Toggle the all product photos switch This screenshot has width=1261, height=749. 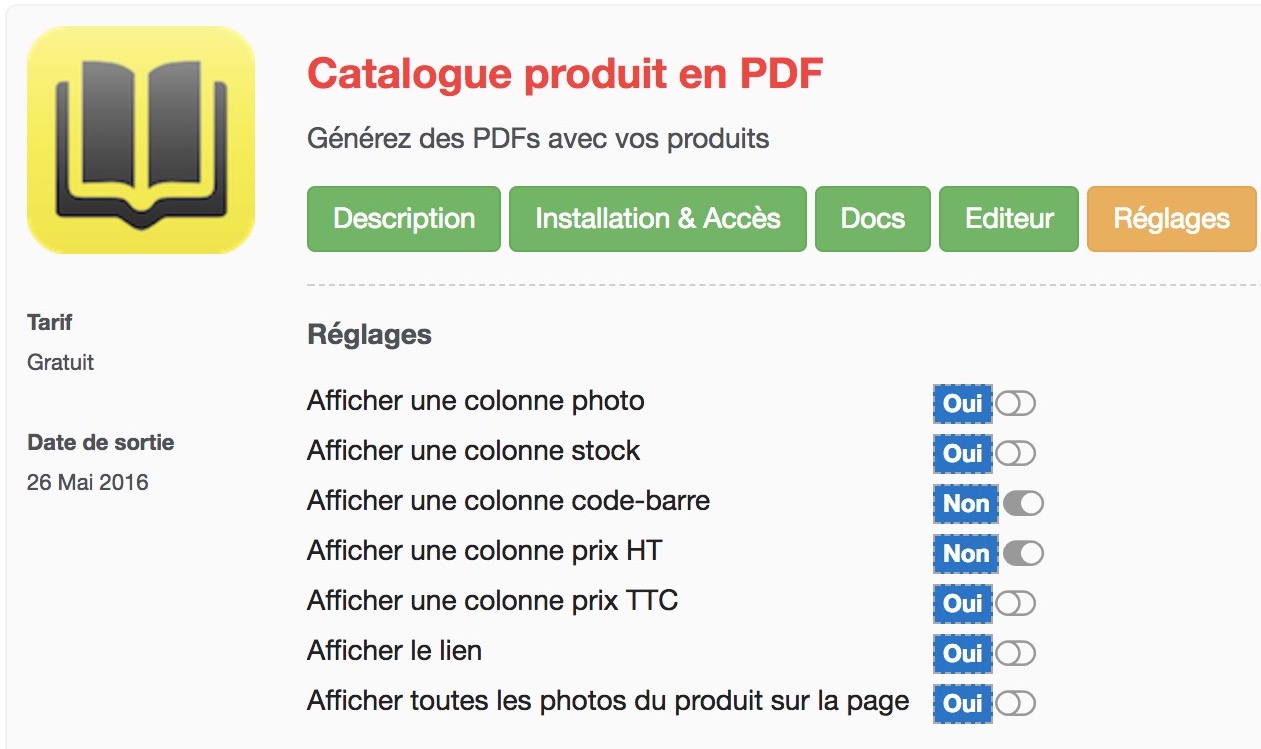coord(1016,704)
